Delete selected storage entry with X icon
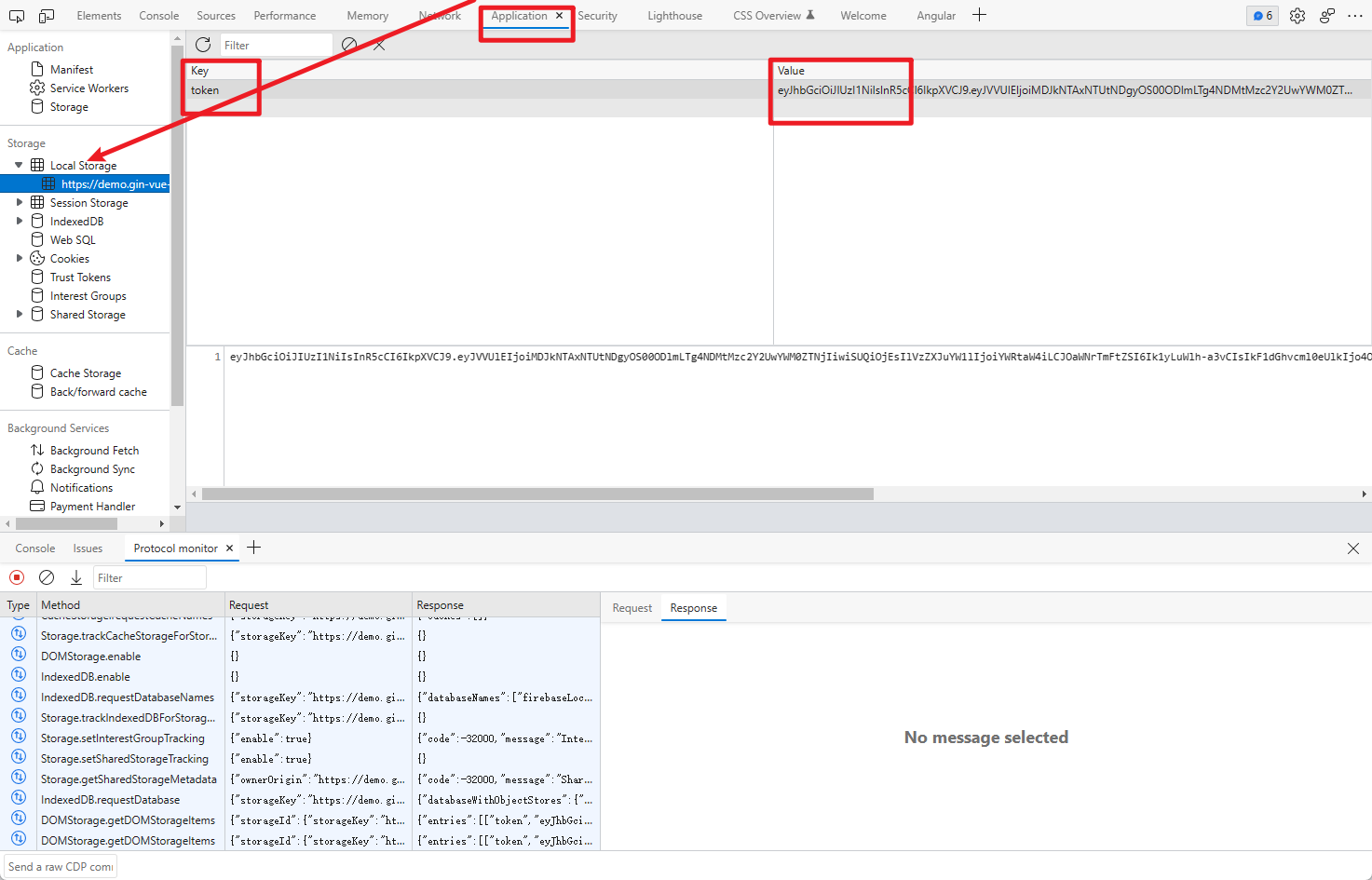Screen dimensions: 1372x880 pyautogui.click(x=379, y=45)
